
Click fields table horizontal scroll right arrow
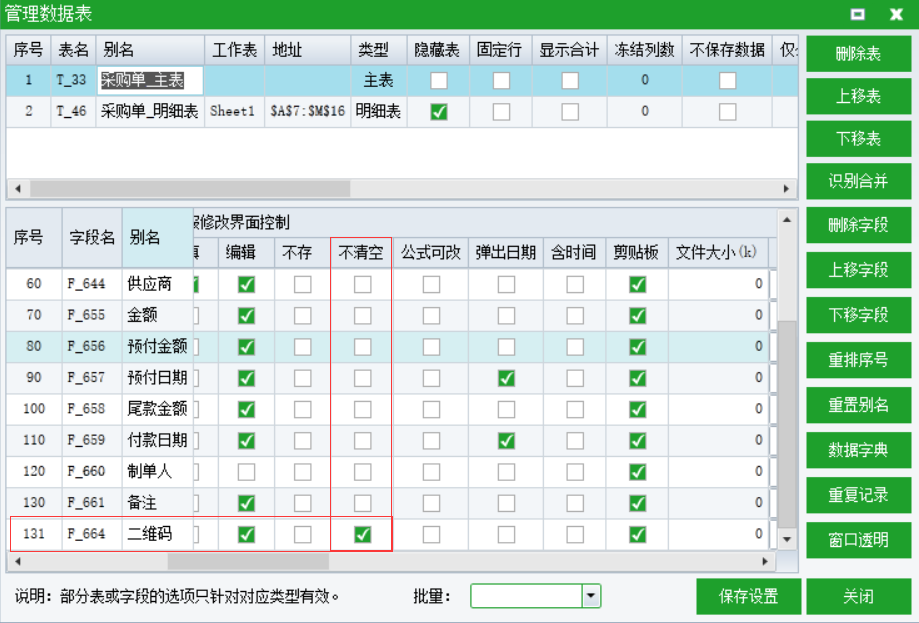(765, 561)
